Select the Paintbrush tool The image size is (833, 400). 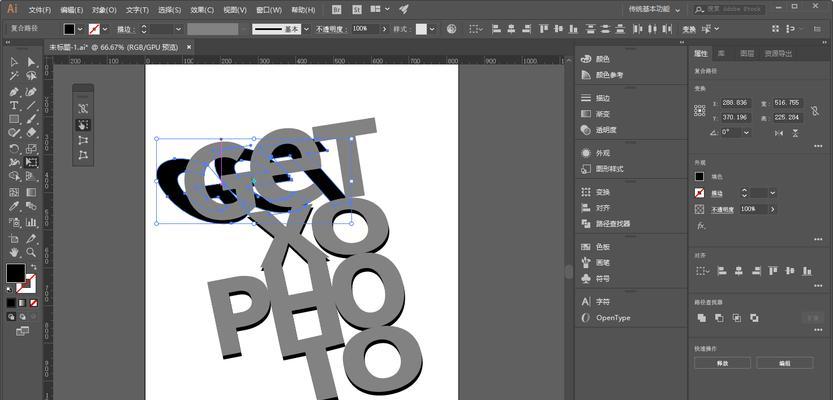[31, 119]
